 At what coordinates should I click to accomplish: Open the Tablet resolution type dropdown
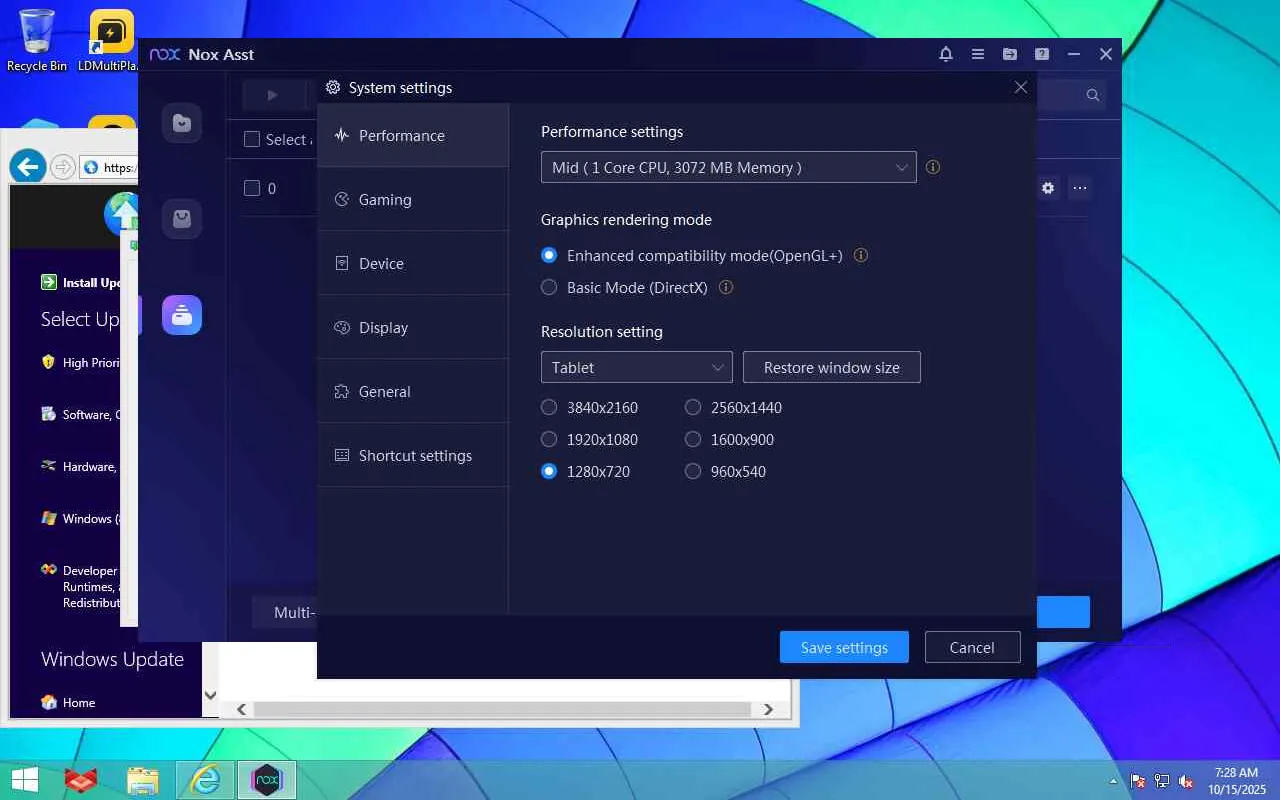(x=636, y=367)
